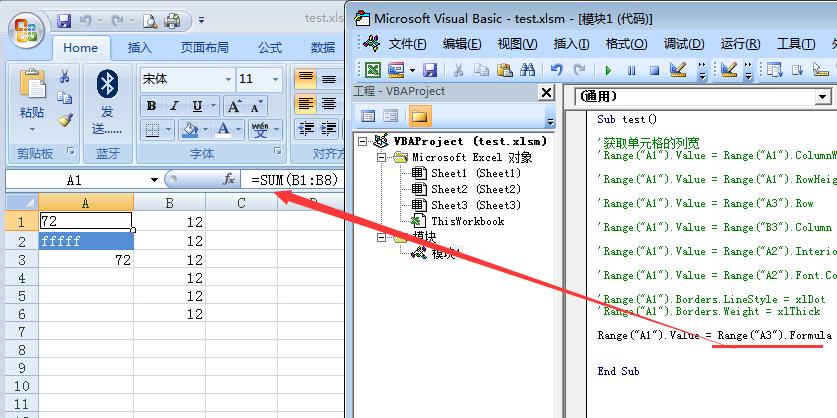Click View Code icon in project panel

point(368,116)
